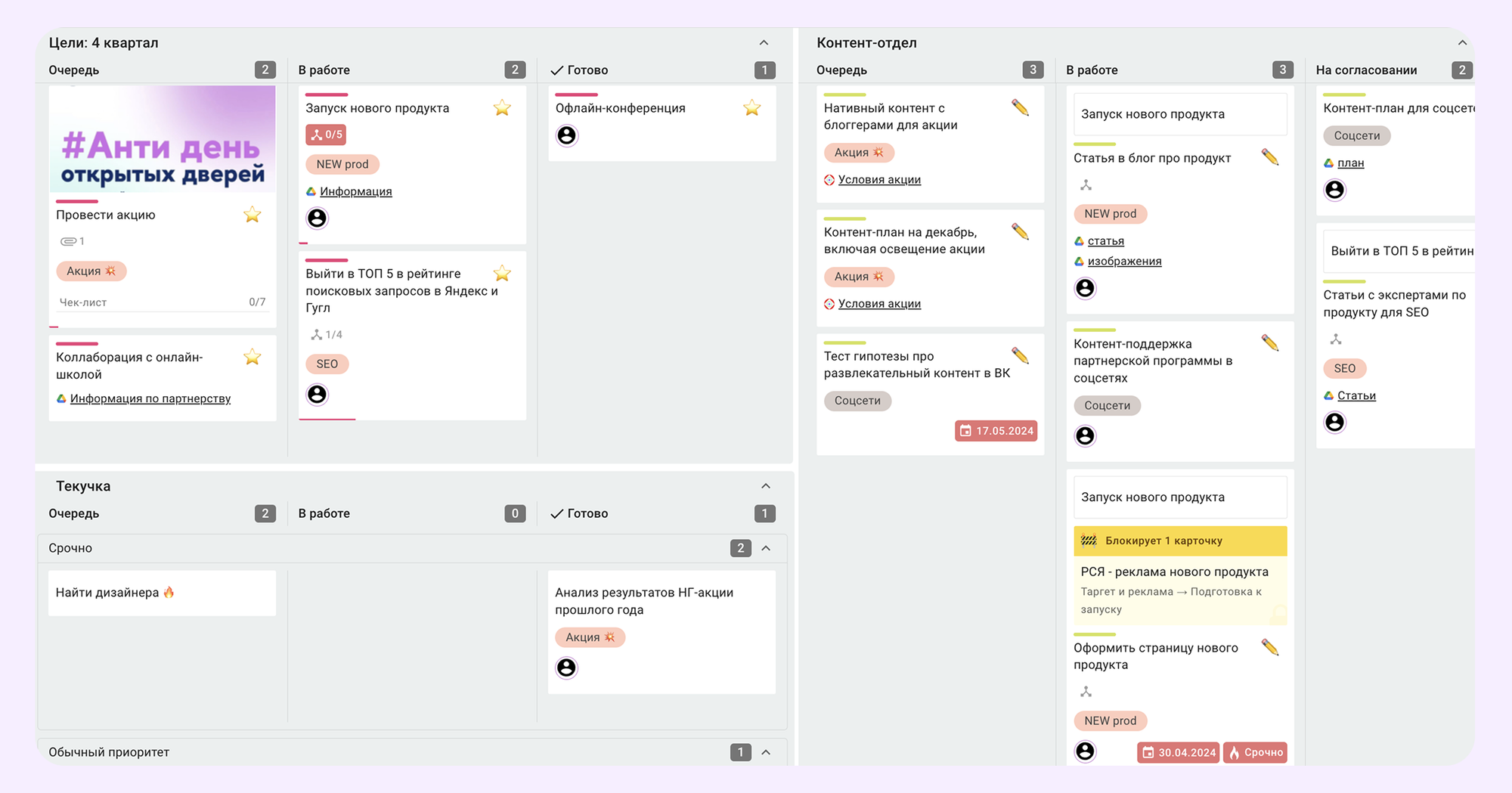
Task: Collapse the 'Текучка' board section
Action: pyautogui.click(x=765, y=486)
